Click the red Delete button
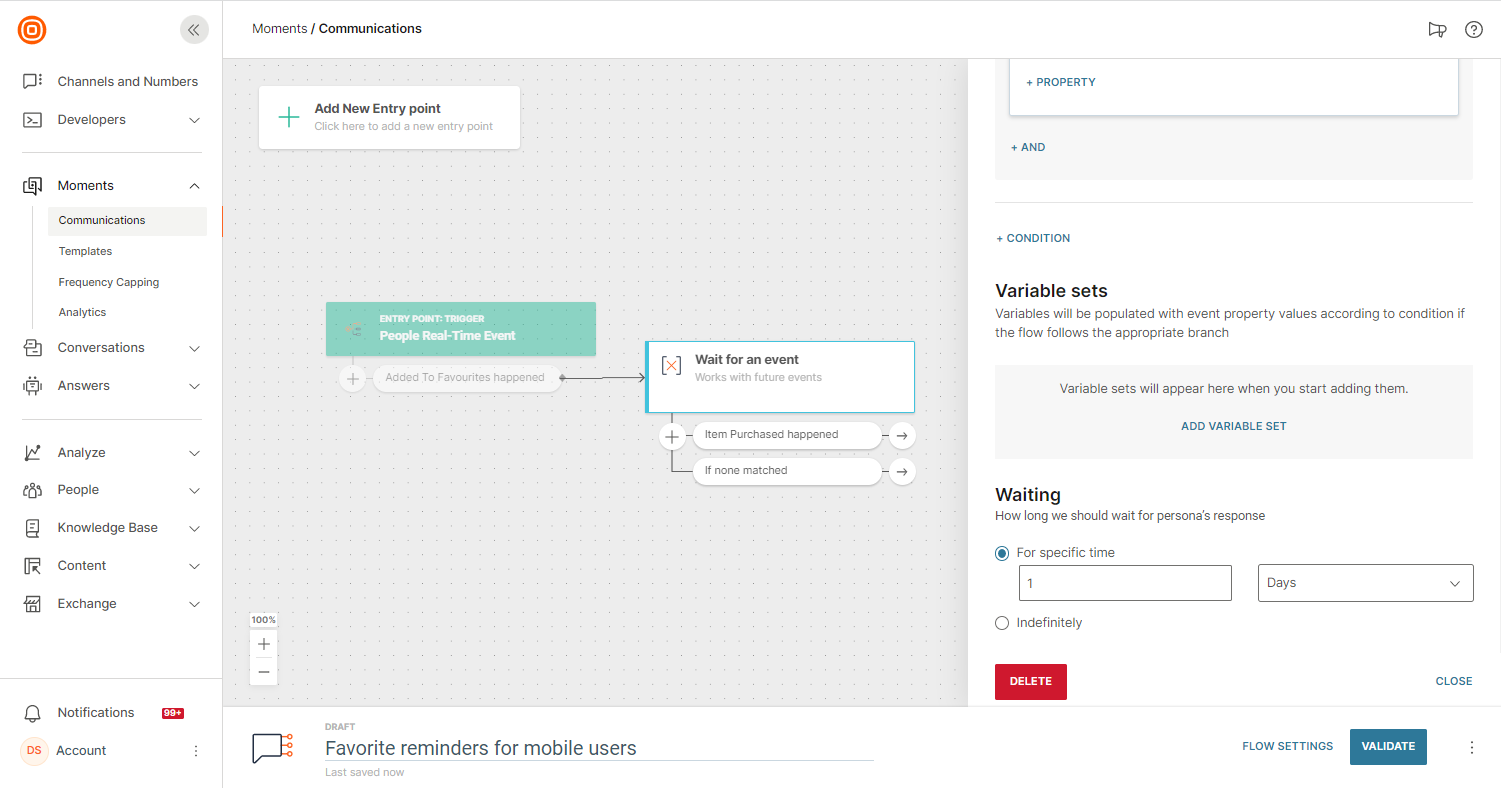 [1030, 681]
